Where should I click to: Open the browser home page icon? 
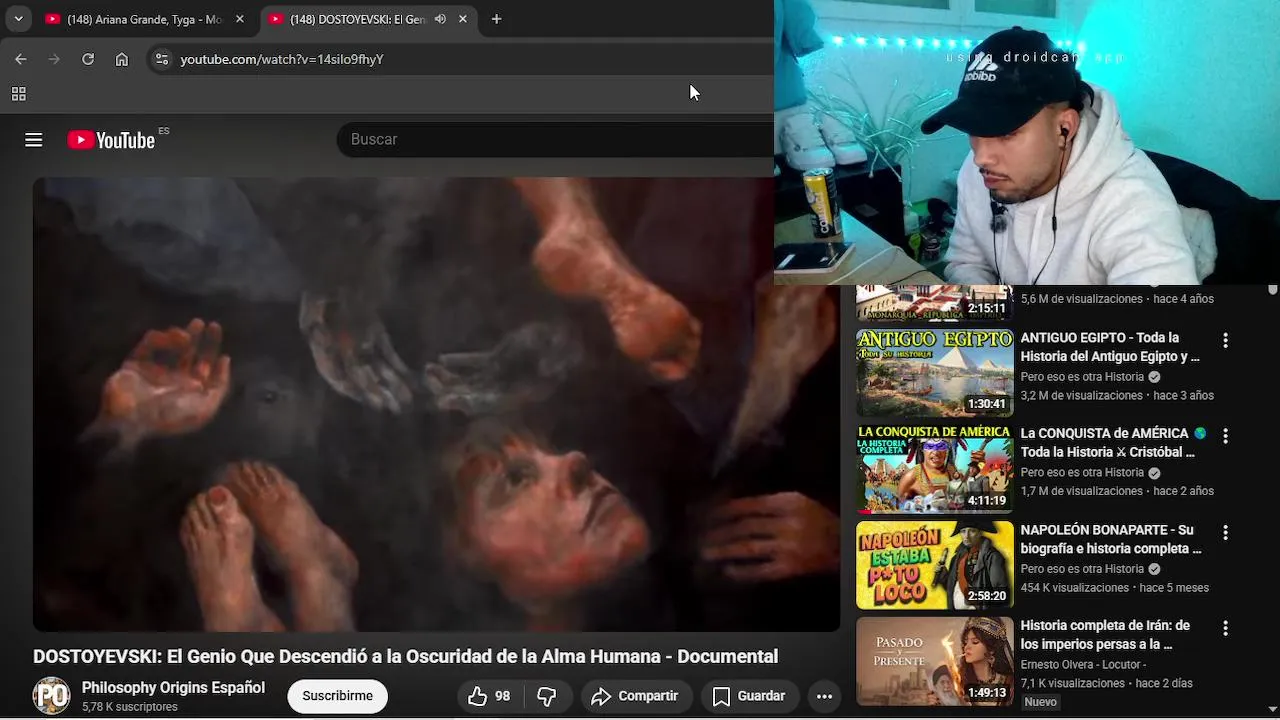[122, 59]
